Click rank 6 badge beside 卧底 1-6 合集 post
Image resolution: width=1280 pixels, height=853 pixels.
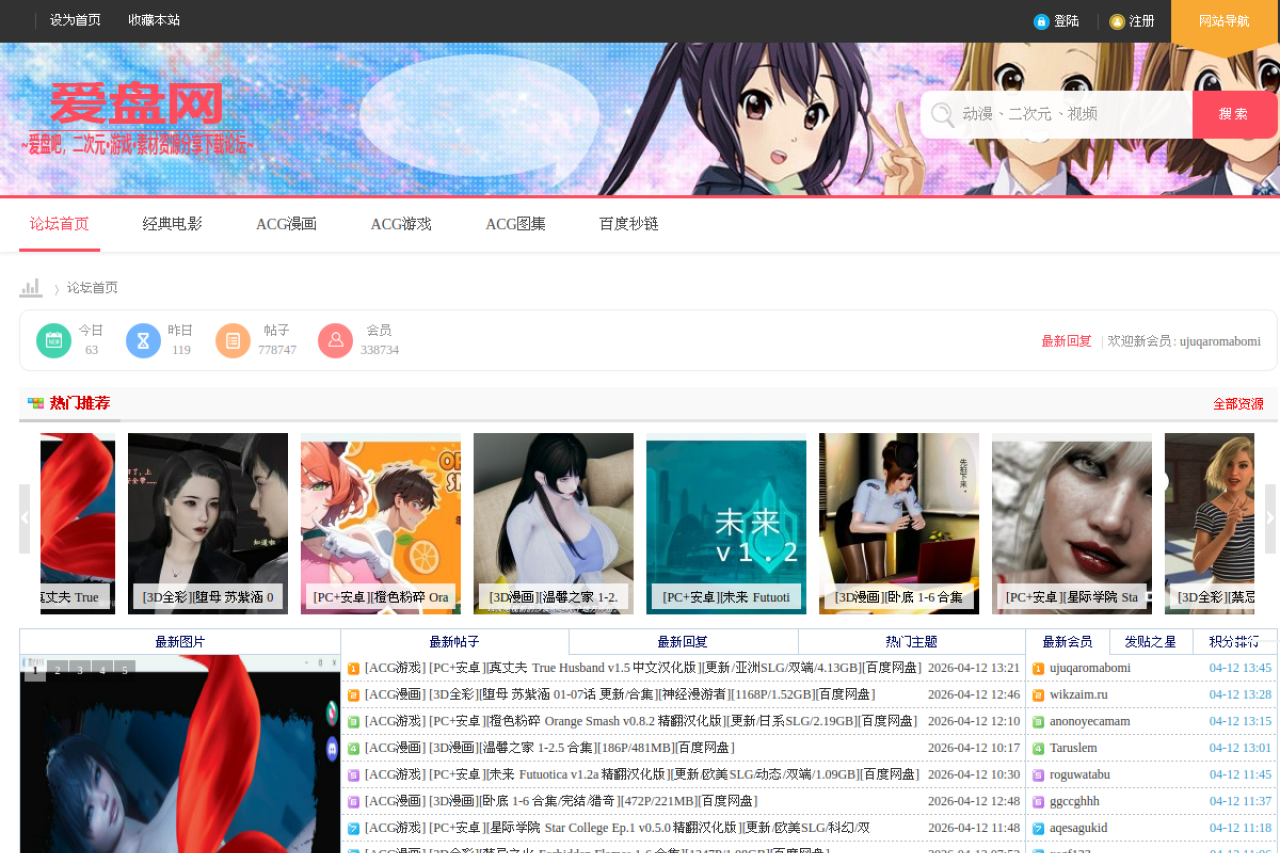(353, 801)
